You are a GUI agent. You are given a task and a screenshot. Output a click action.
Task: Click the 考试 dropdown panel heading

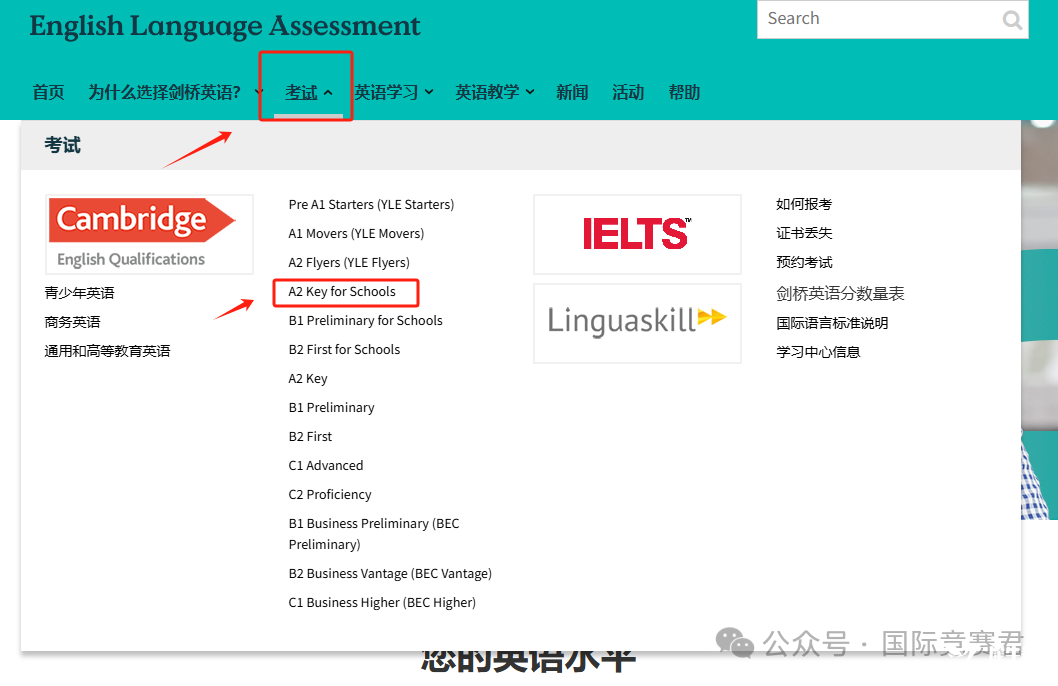point(62,145)
